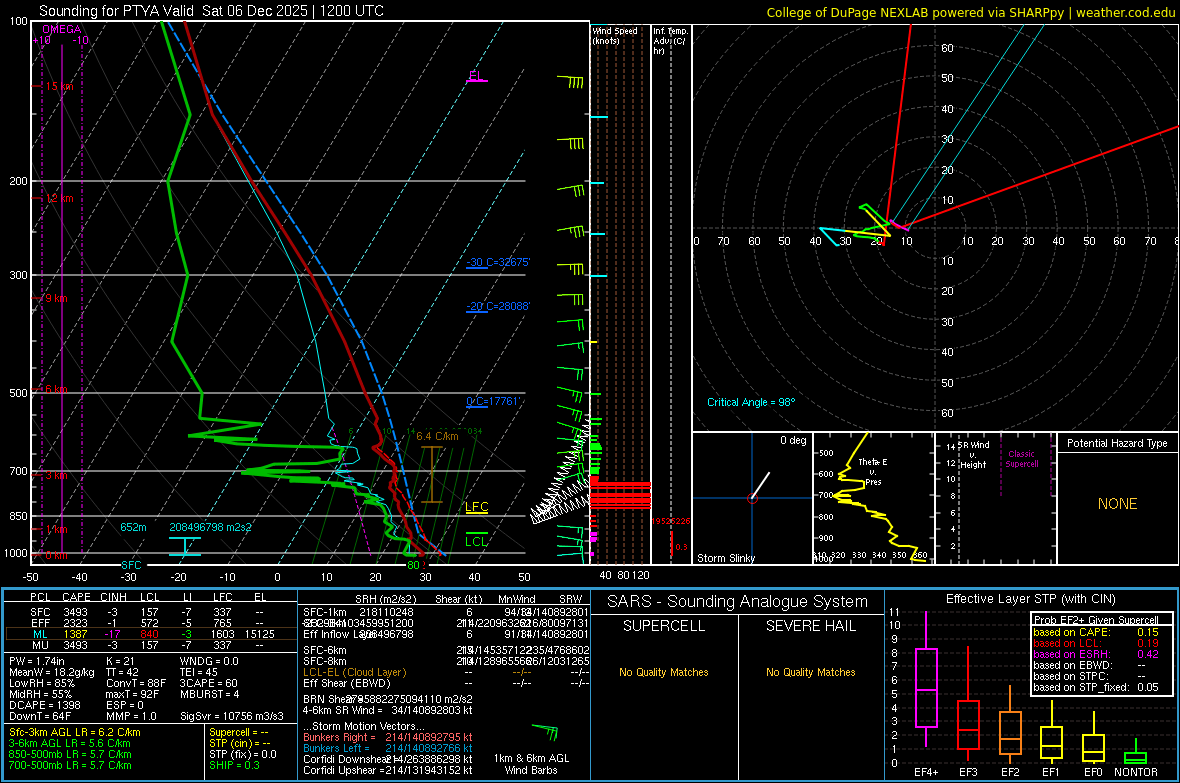Click the Classic Supercell label
The height and width of the screenshot is (783, 1180).
click(1022, 459)
